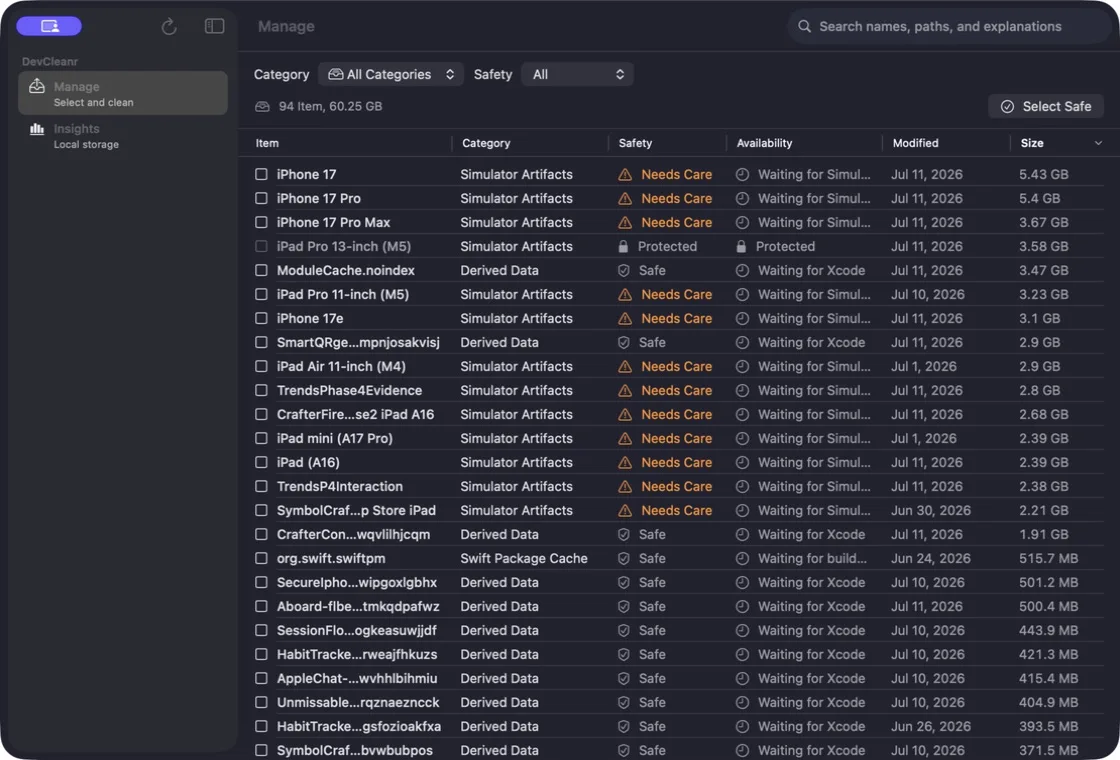Screen dimensions: 1120x760
Task: Click the Safe shield icon for Aboard-flbe row
Action: click(624, 606)
